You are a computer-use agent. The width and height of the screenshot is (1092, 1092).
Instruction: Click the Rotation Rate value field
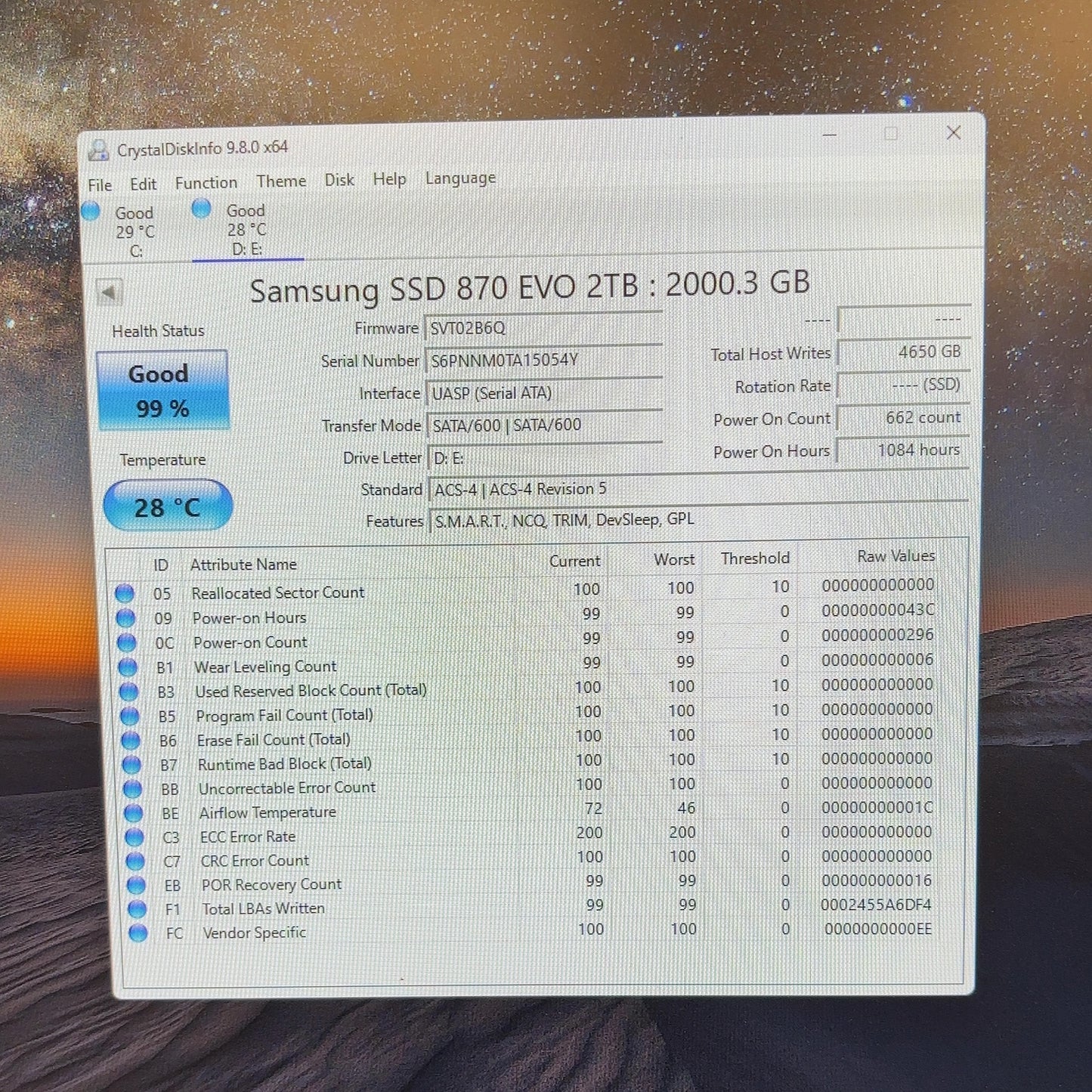click(904, 385)
